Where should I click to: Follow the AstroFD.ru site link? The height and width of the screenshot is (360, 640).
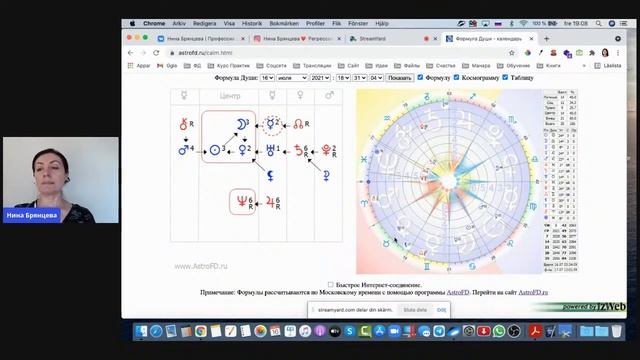pos(533,293)
